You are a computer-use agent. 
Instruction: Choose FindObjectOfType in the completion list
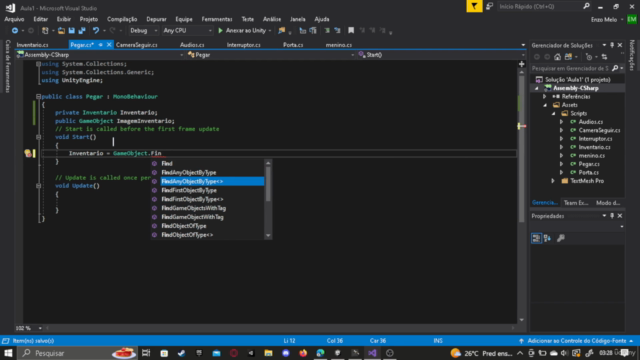coord(184,226)
